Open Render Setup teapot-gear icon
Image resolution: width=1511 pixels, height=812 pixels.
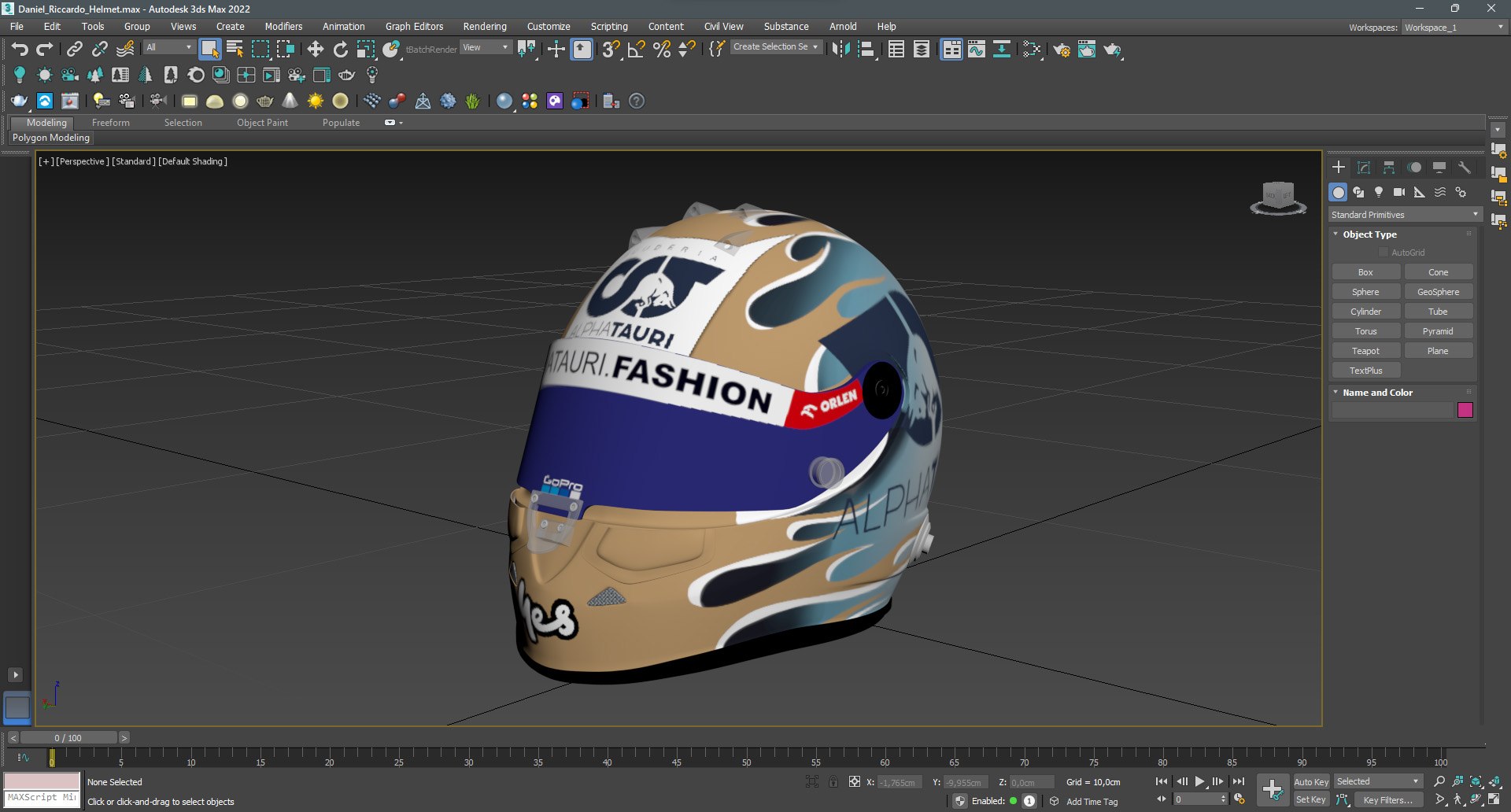1062,50
